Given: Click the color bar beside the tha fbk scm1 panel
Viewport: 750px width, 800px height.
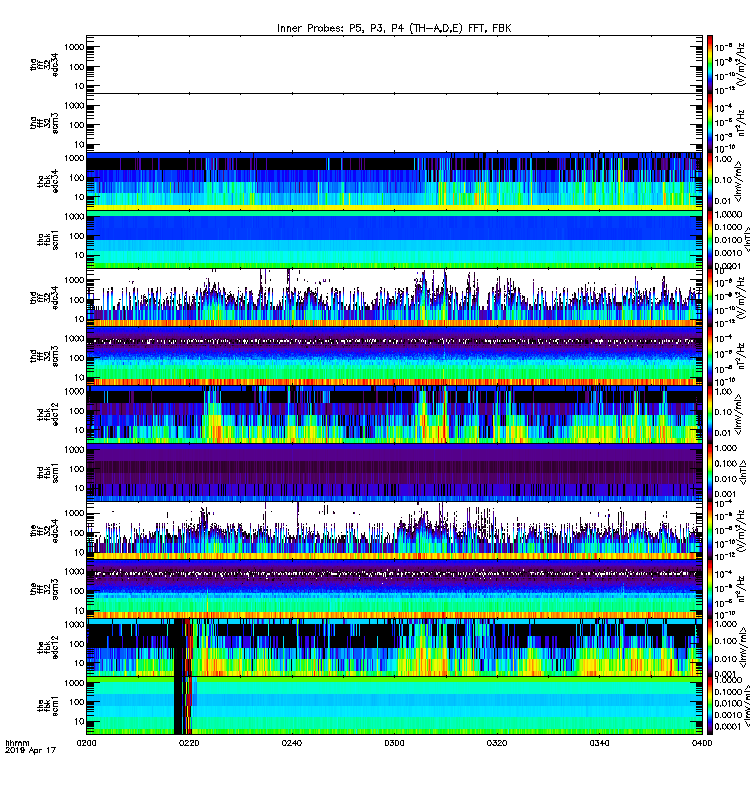Looking at the screenshot, I should (x=710, y=240).
